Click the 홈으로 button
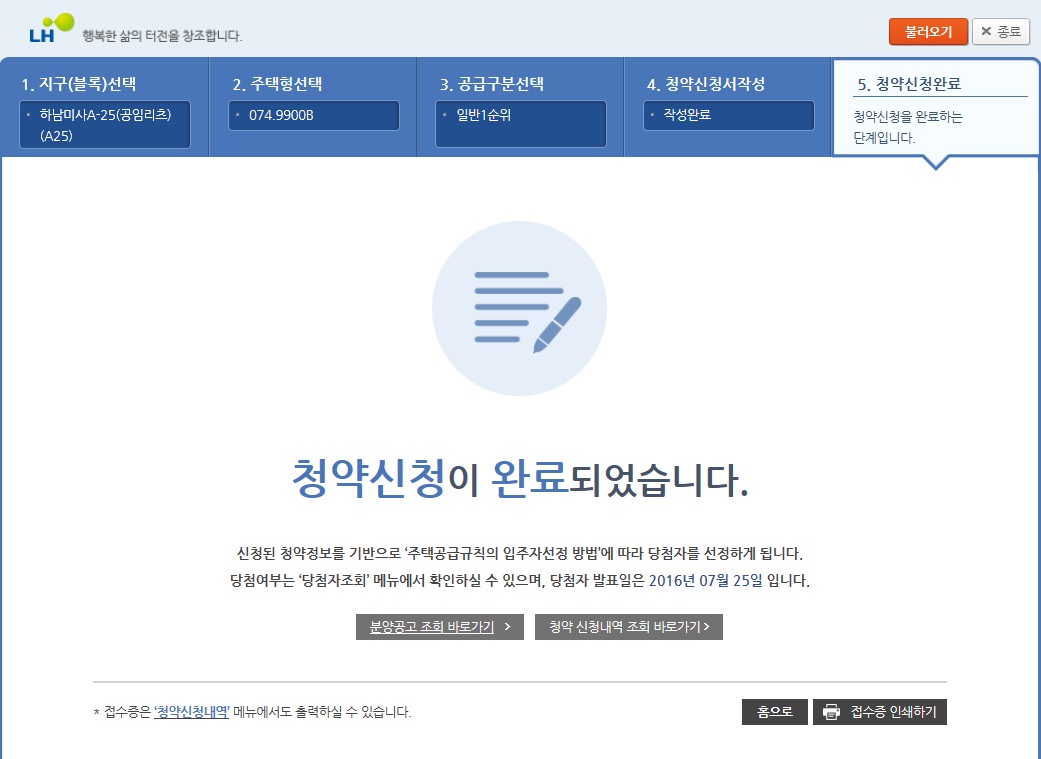This screenshot has height=759, width=1041. pyautogui.click(x=774, y=712)
